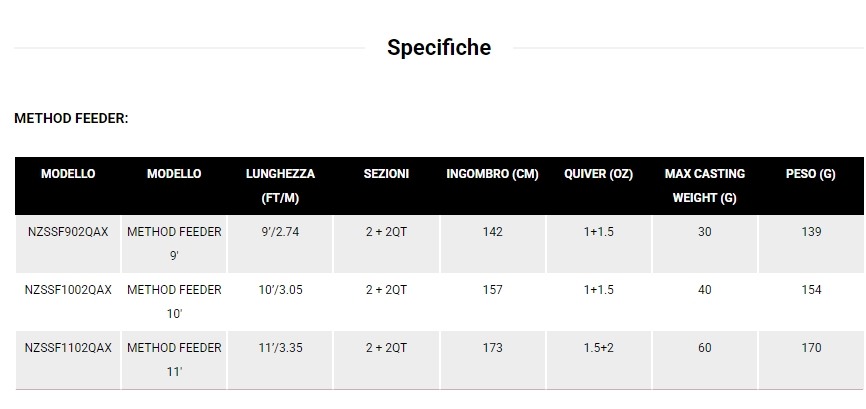This screenshot has width=866, height=409.
Task: Click the QUIVER (OZ) column header
Action: click(598, 174)
